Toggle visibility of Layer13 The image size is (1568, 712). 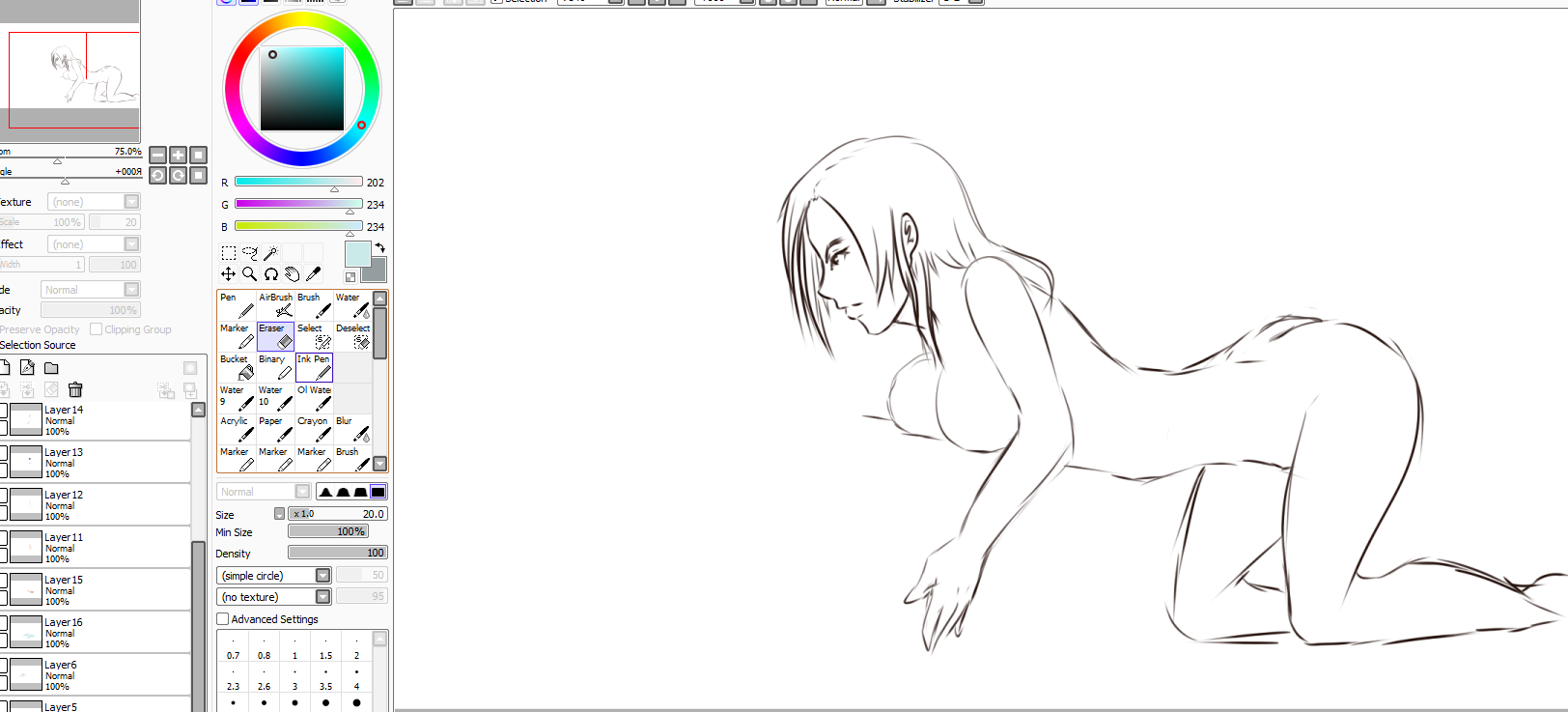3,454
